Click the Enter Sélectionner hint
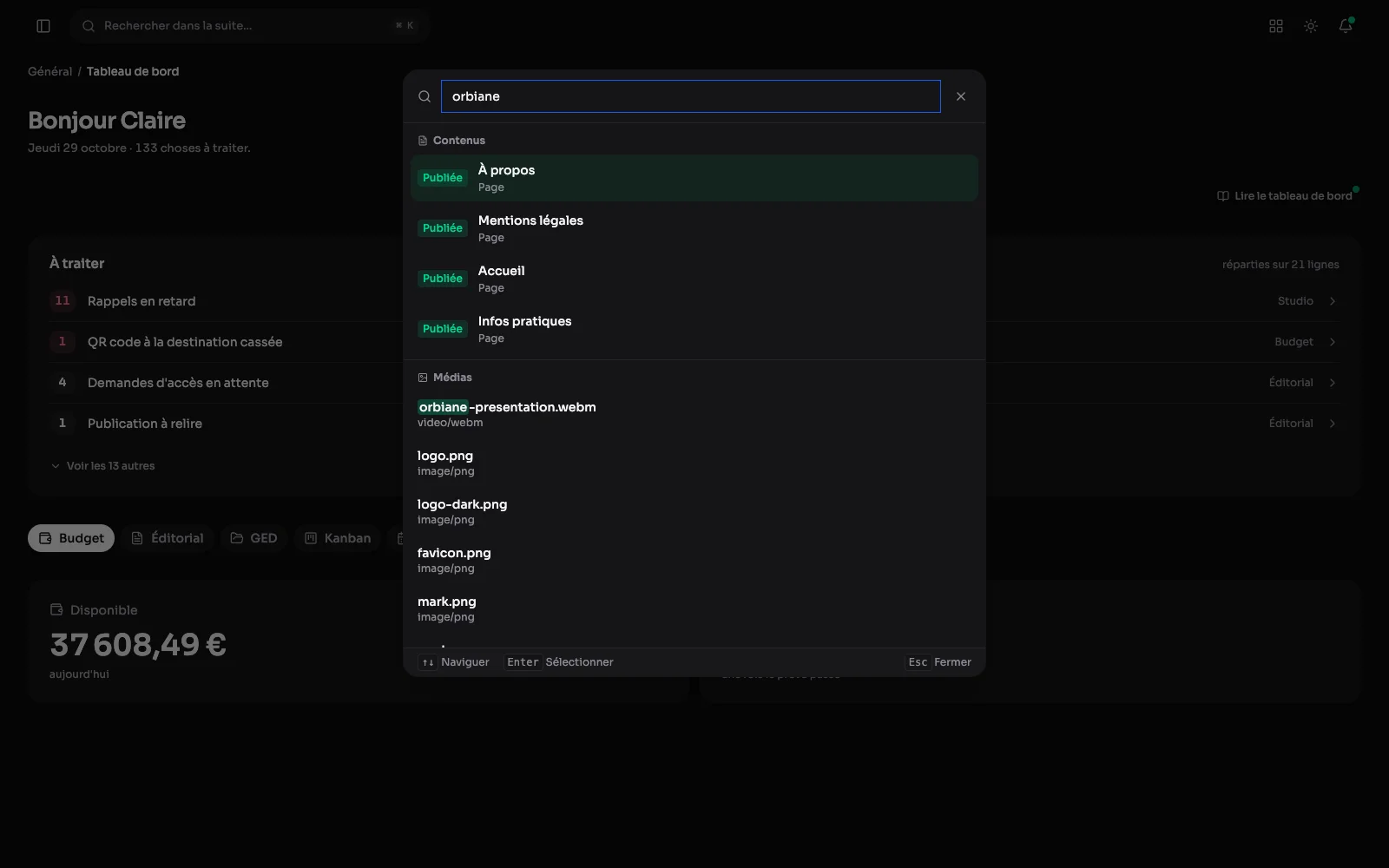Image resolution: width=1389 pixels, height=868 pixels. [559, 662]
